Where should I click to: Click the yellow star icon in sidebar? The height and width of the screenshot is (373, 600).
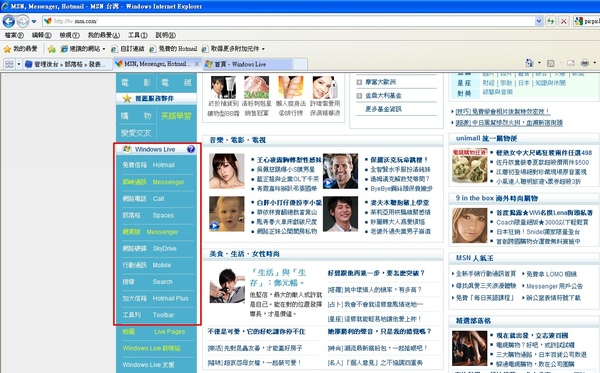pyautogui.click(x=127, y=98)
